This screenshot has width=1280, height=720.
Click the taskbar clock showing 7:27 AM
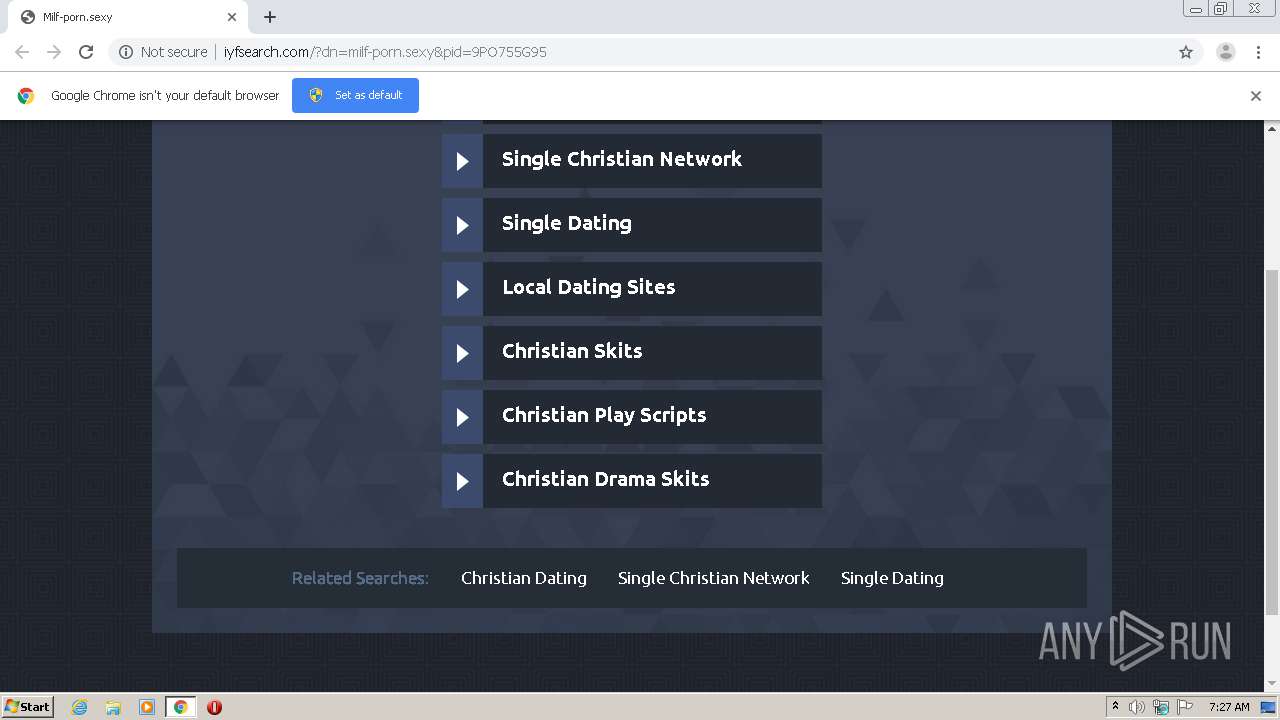[1229, 707]
